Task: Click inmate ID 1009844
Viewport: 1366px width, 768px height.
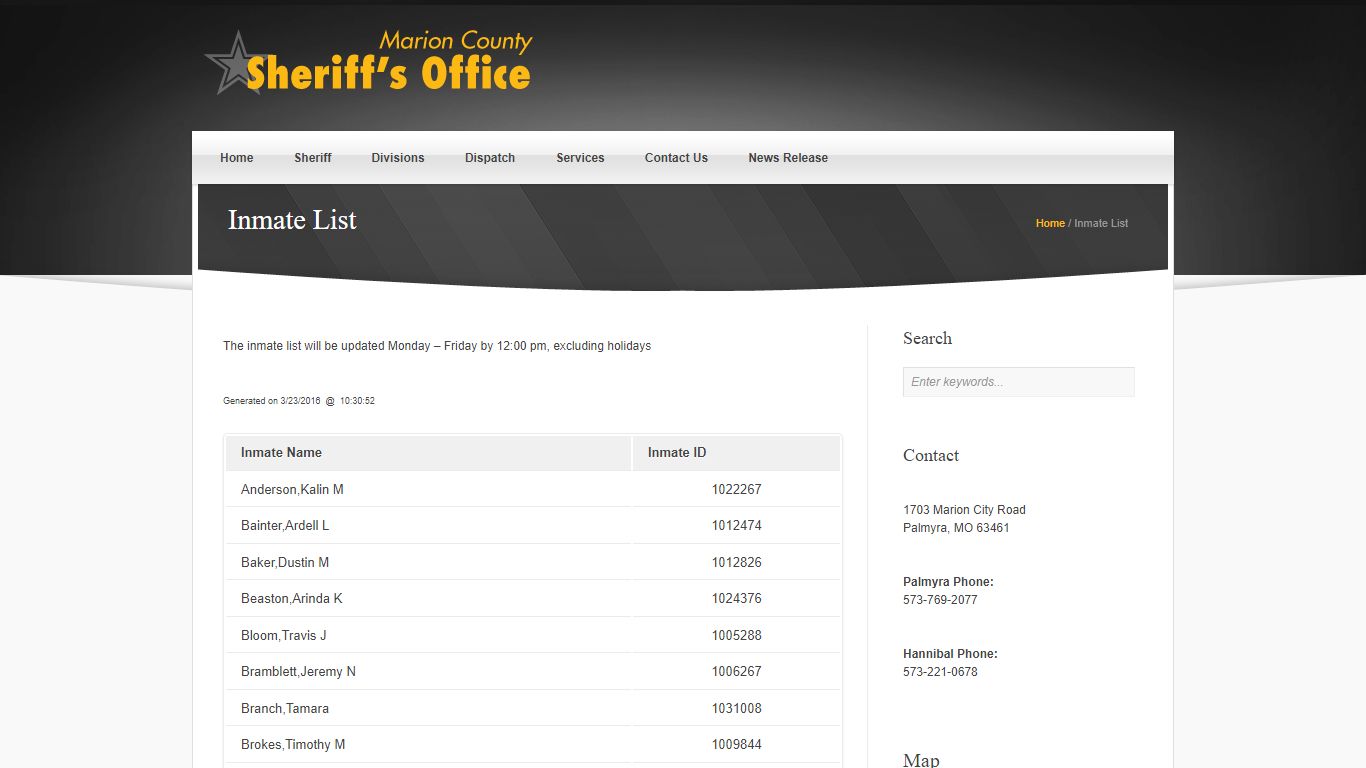Action: pyautogui.click(x=737, y=745)
